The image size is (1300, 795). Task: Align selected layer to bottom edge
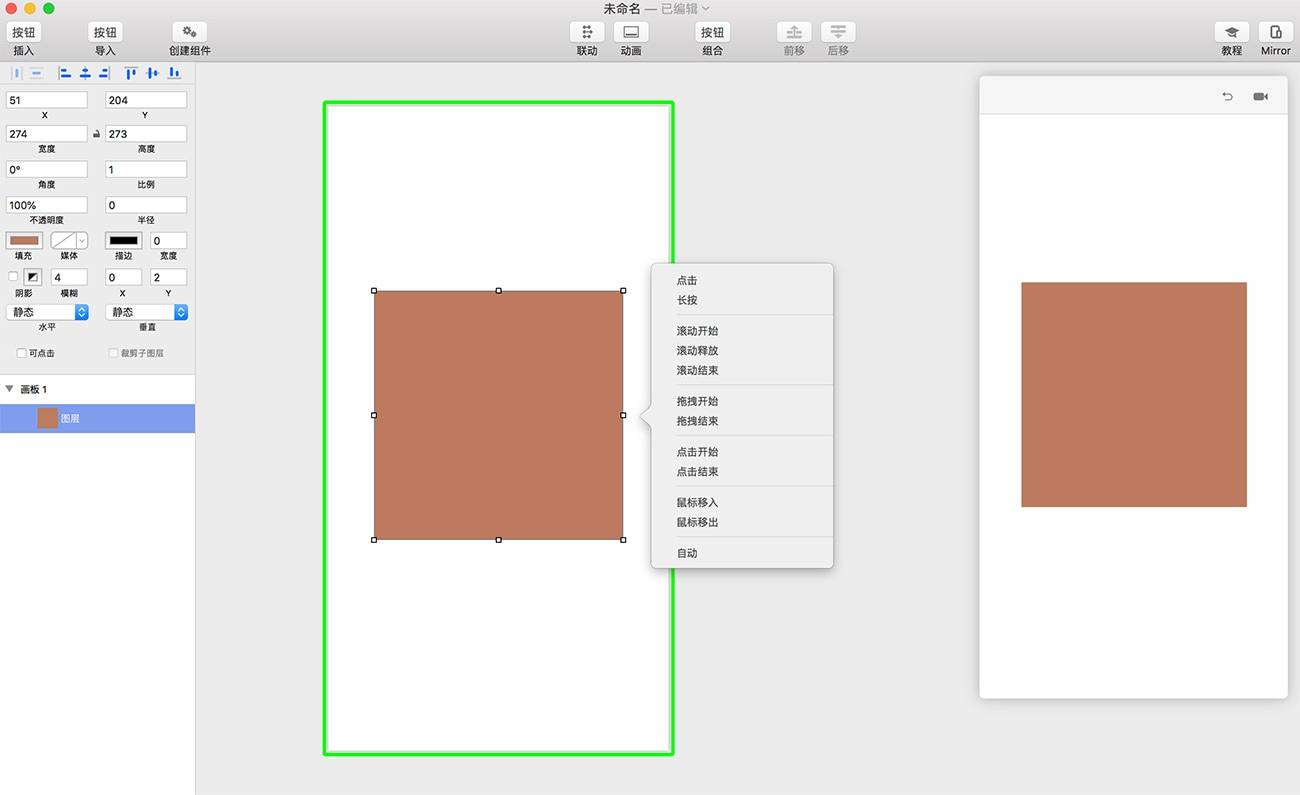pos(174,73)
